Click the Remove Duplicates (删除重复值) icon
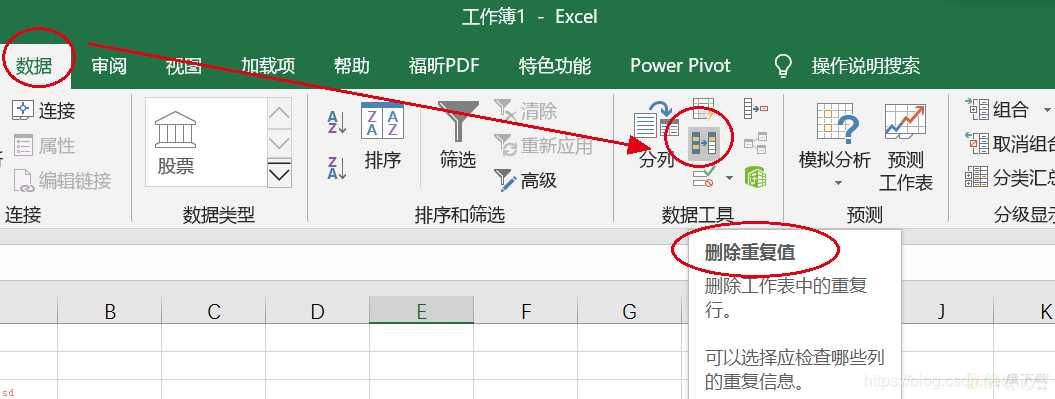Viewport: 1055px width, 399px height. (x=703, y=143)
